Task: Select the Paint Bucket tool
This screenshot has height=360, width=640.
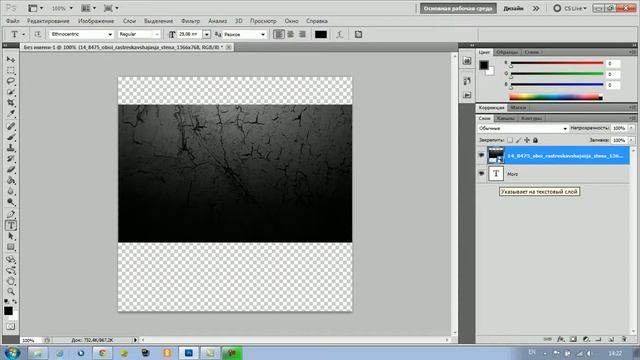Action: pos(11,180)
